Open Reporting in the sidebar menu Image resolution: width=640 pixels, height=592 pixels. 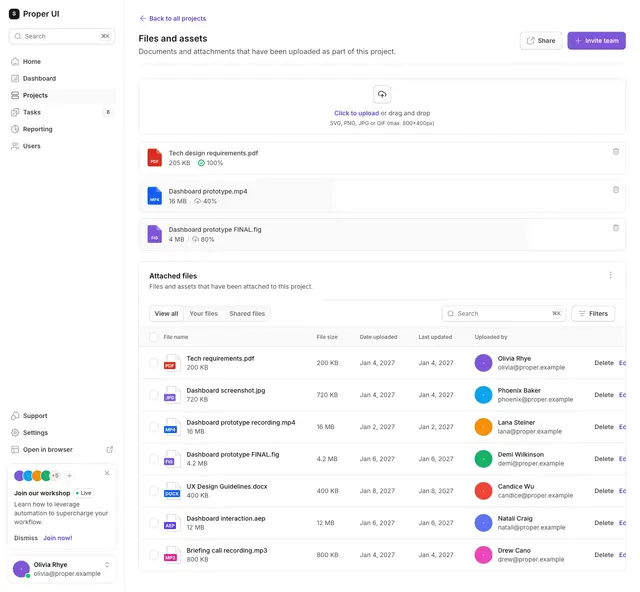62,129
